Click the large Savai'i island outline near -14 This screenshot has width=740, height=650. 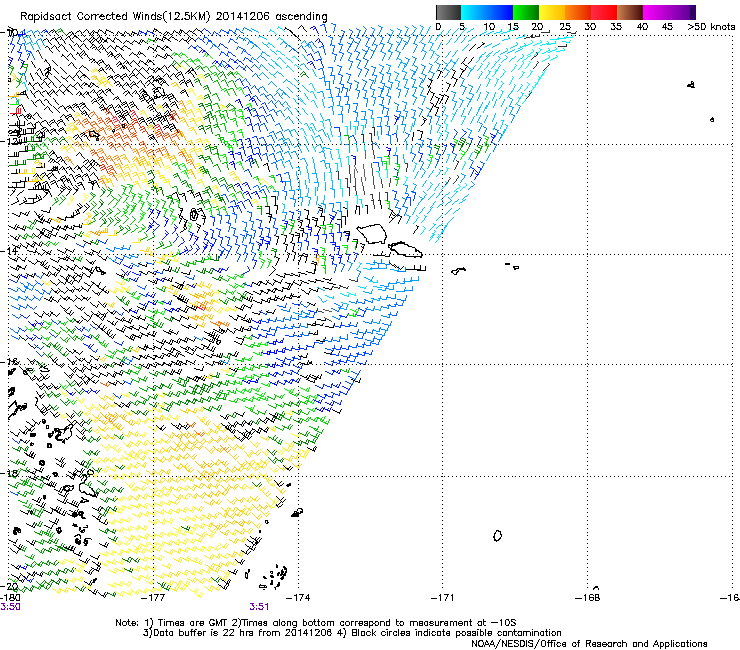[x=372, y=233]
